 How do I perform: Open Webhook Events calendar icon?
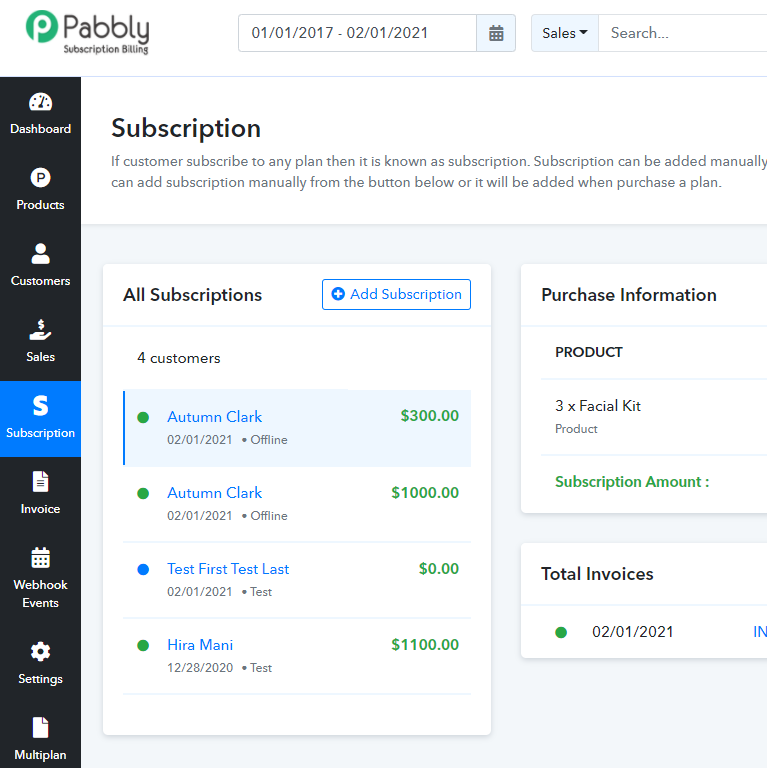(x=40, y=558)
